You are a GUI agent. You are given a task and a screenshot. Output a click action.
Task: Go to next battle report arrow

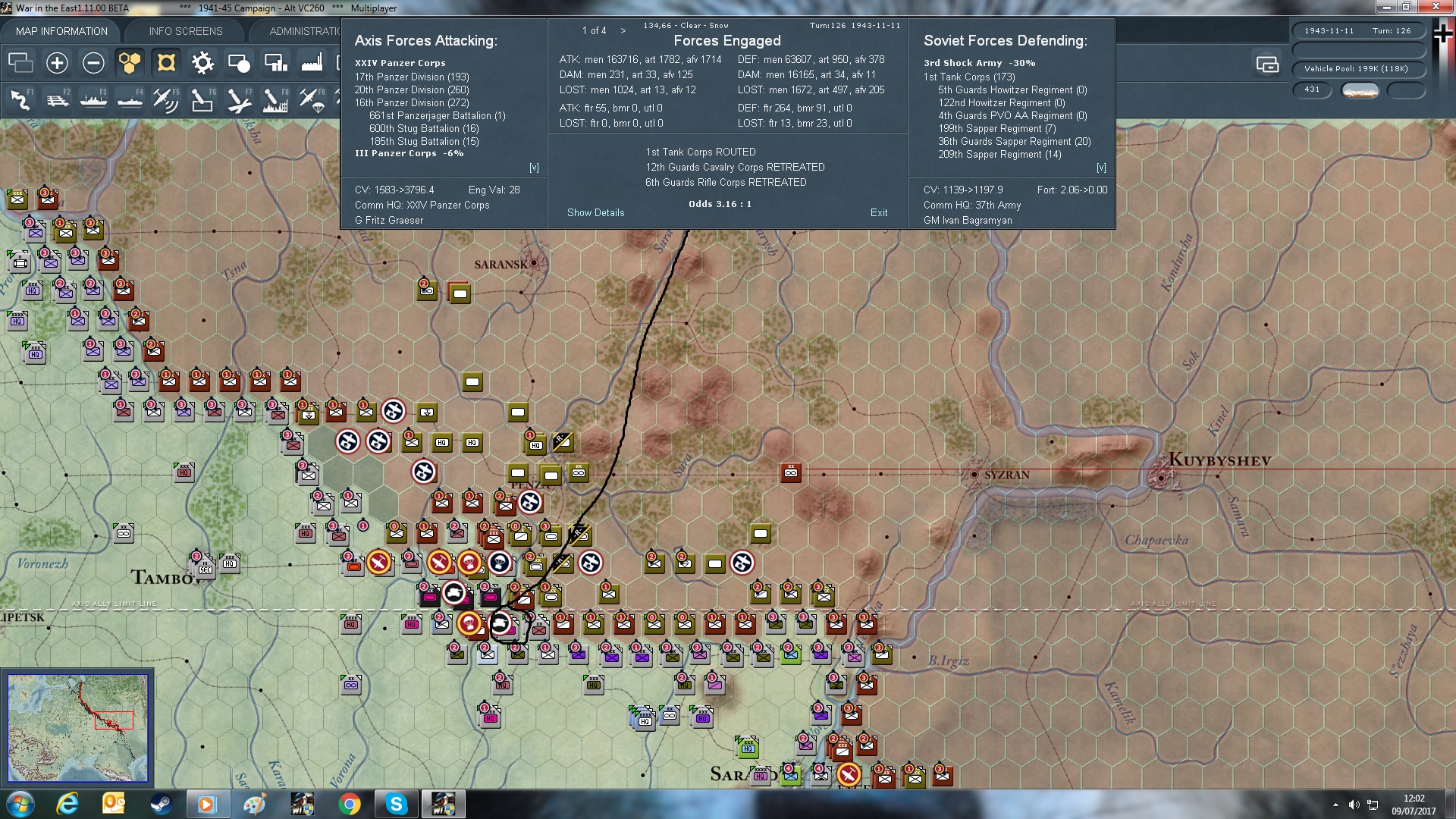[623, 30]
